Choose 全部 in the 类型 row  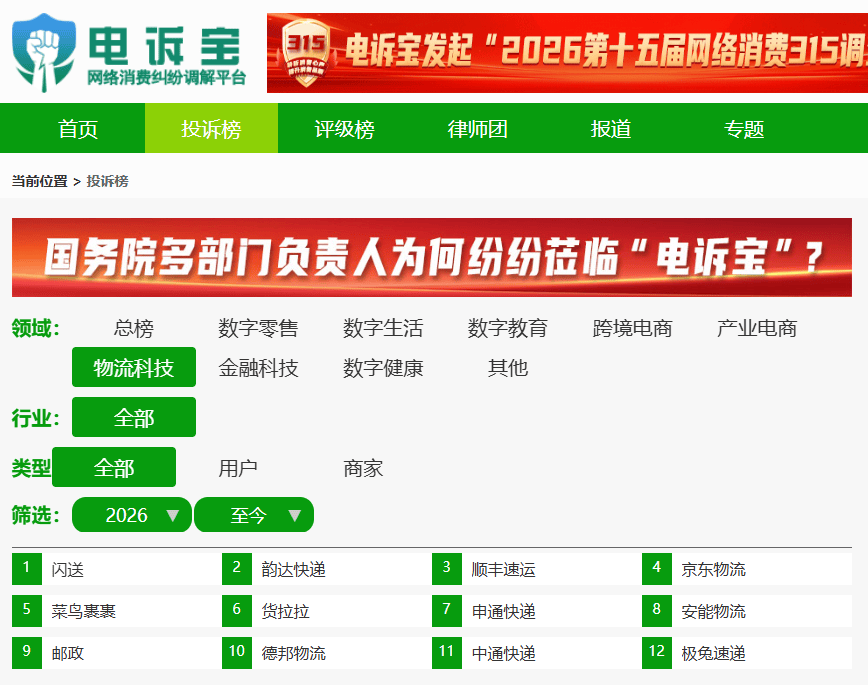(x=113, y=467)
